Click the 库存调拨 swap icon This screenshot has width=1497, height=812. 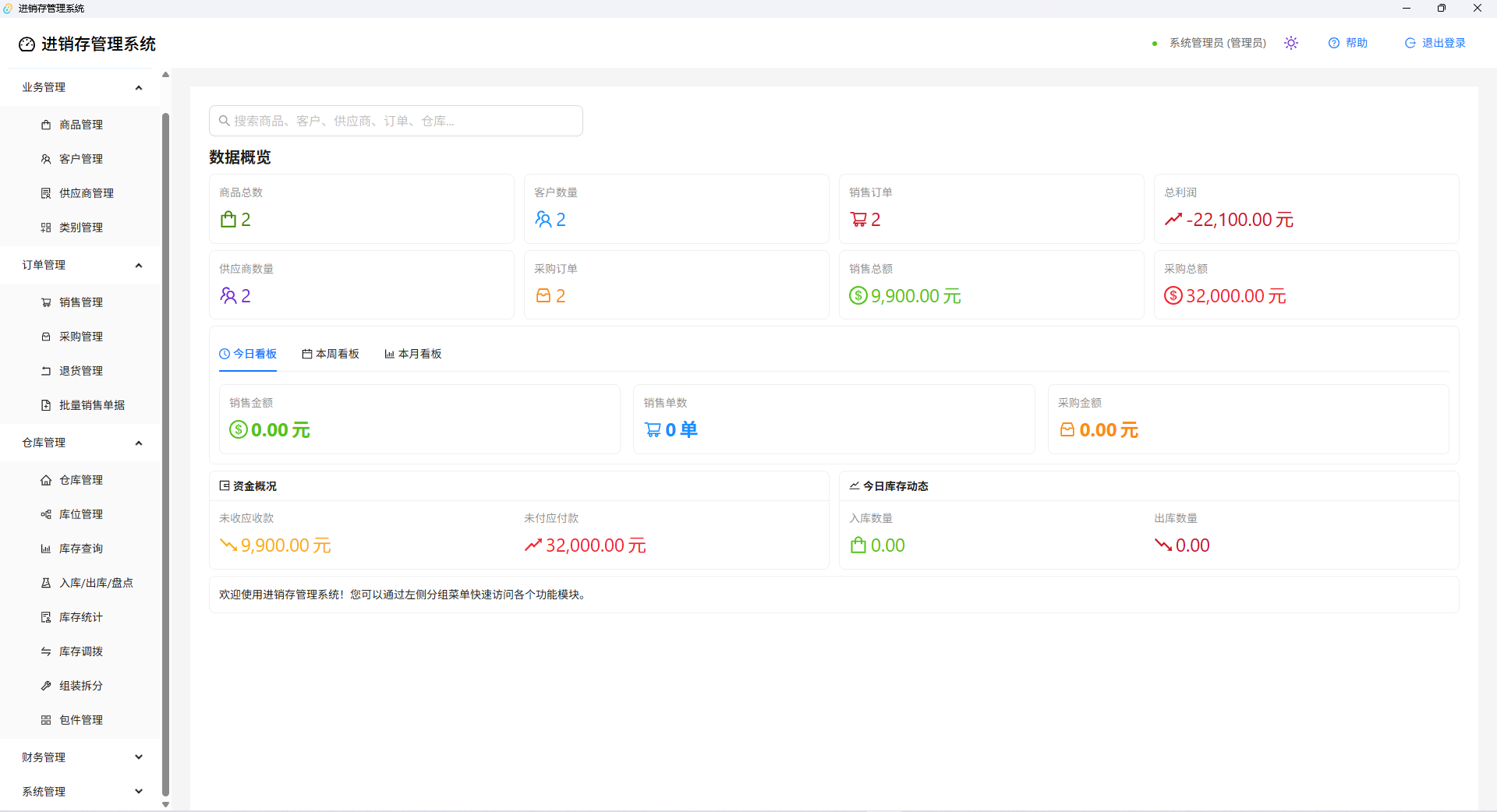(x=46, y=651)
